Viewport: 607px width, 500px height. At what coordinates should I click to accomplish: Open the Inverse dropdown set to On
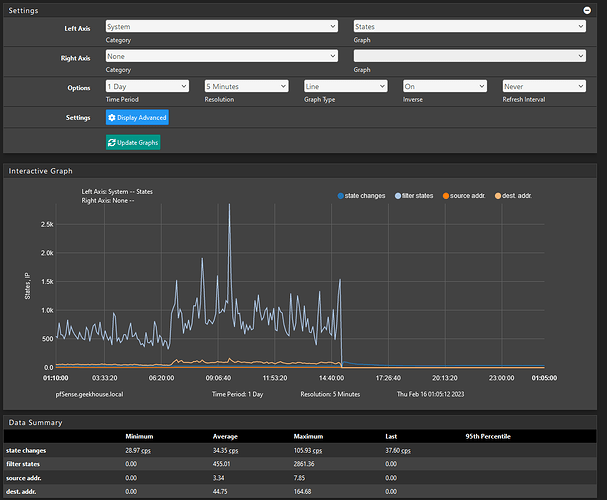pos(444,87)
